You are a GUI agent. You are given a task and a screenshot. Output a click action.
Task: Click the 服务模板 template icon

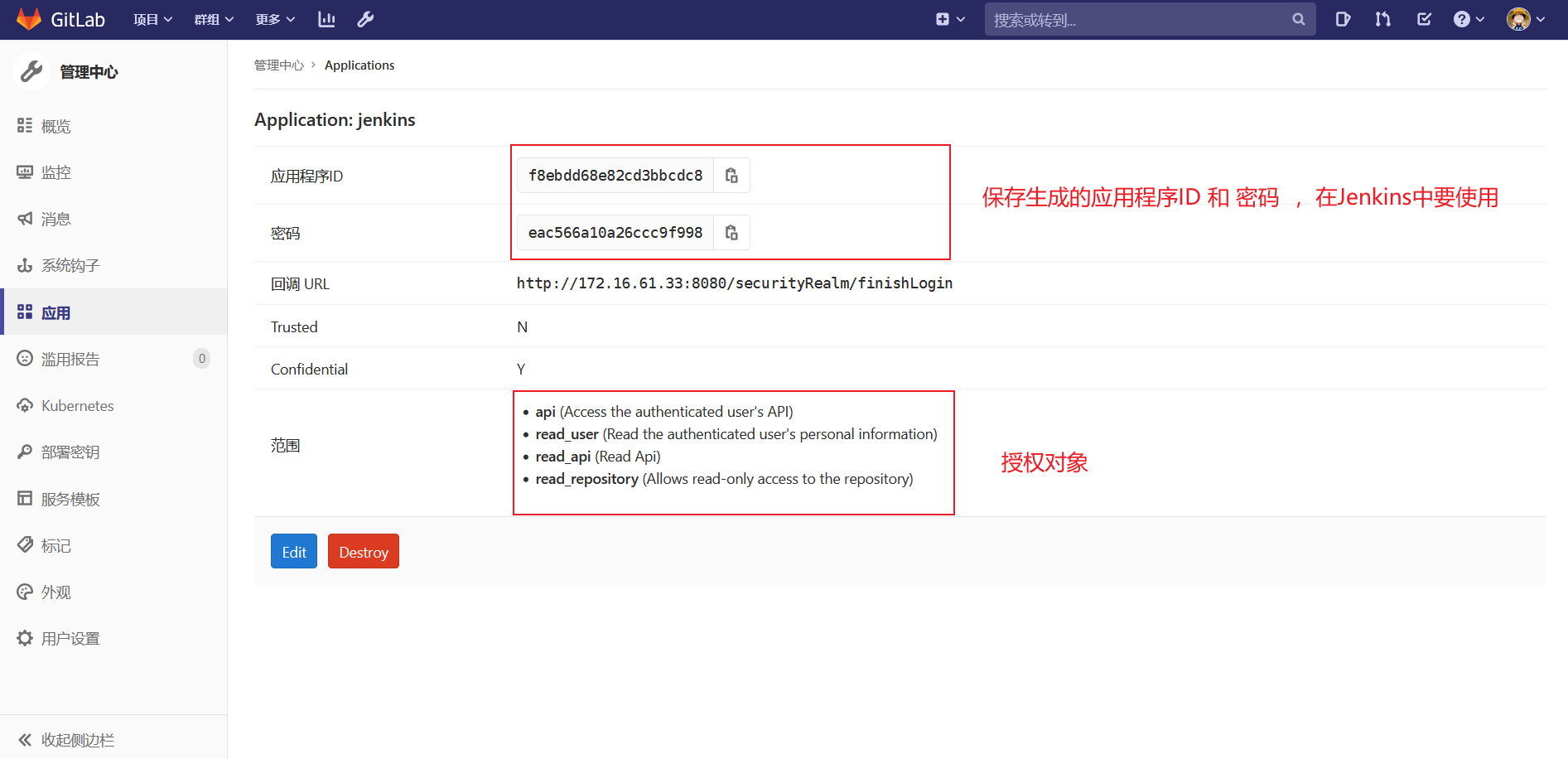pyautogui.click(x=25, y=498)
